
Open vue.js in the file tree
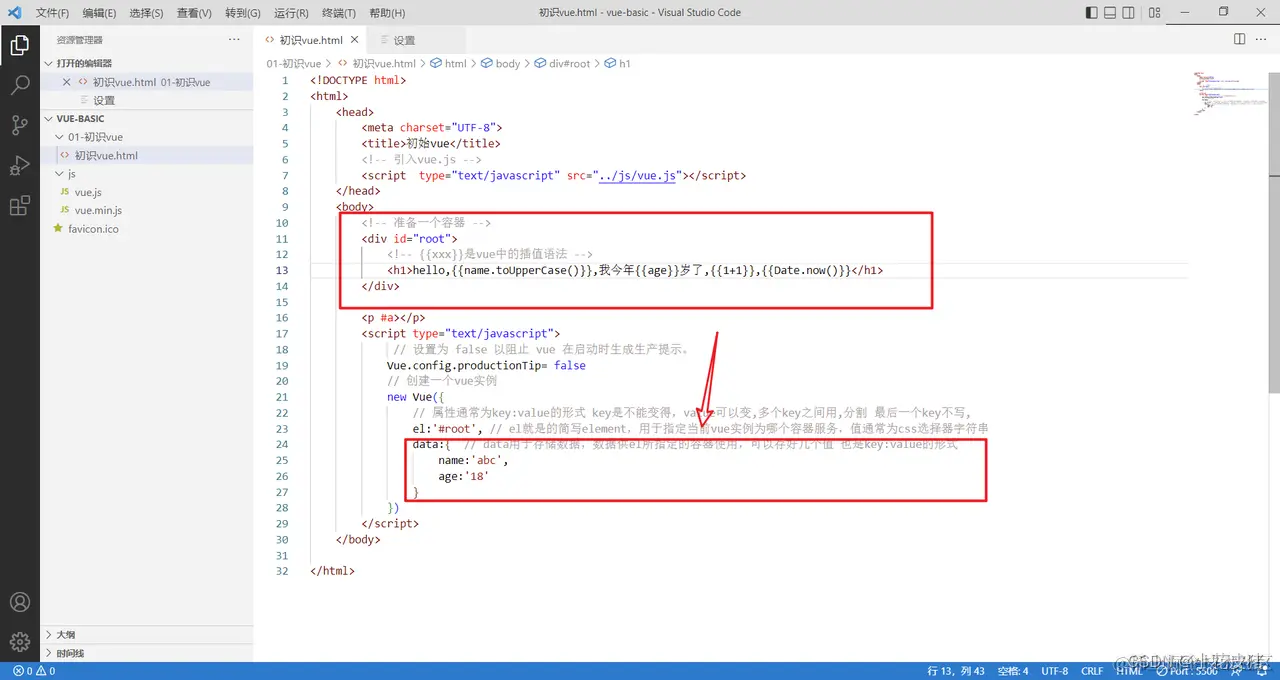point(146,192)
